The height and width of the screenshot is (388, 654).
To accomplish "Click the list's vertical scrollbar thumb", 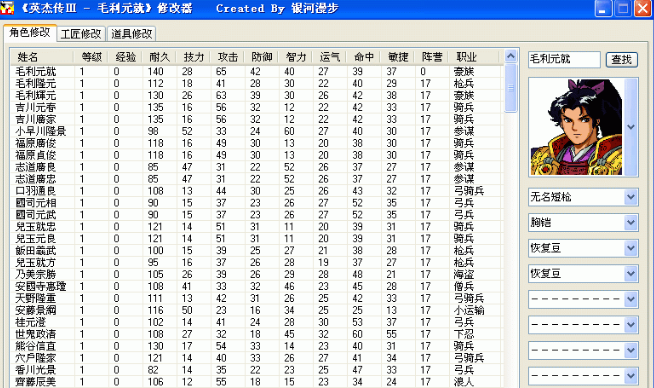I will click(511, 88).
